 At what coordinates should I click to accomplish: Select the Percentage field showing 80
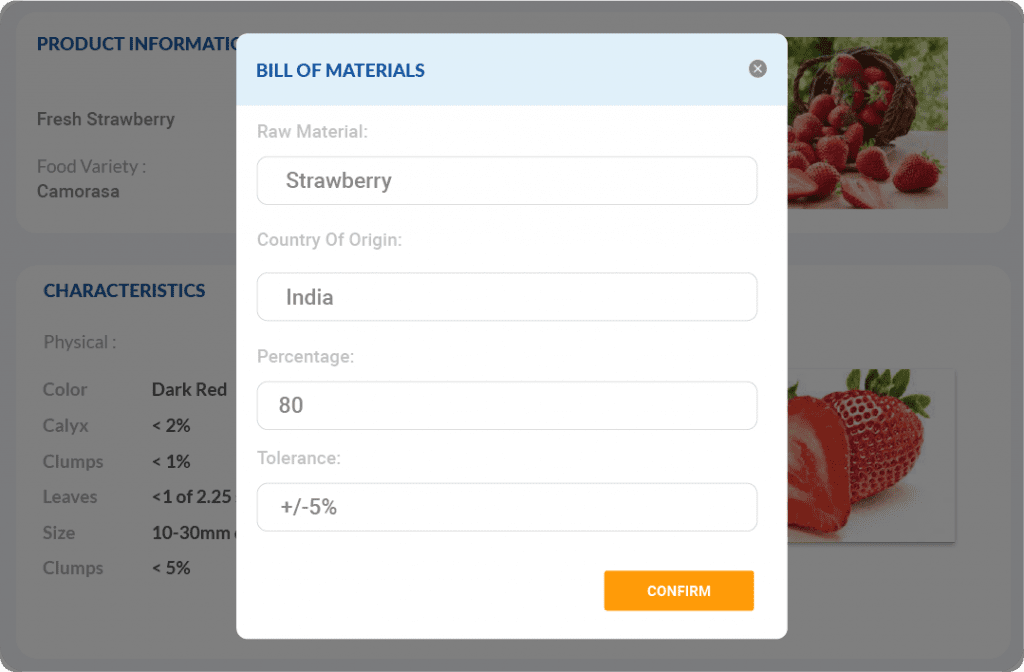506,405
